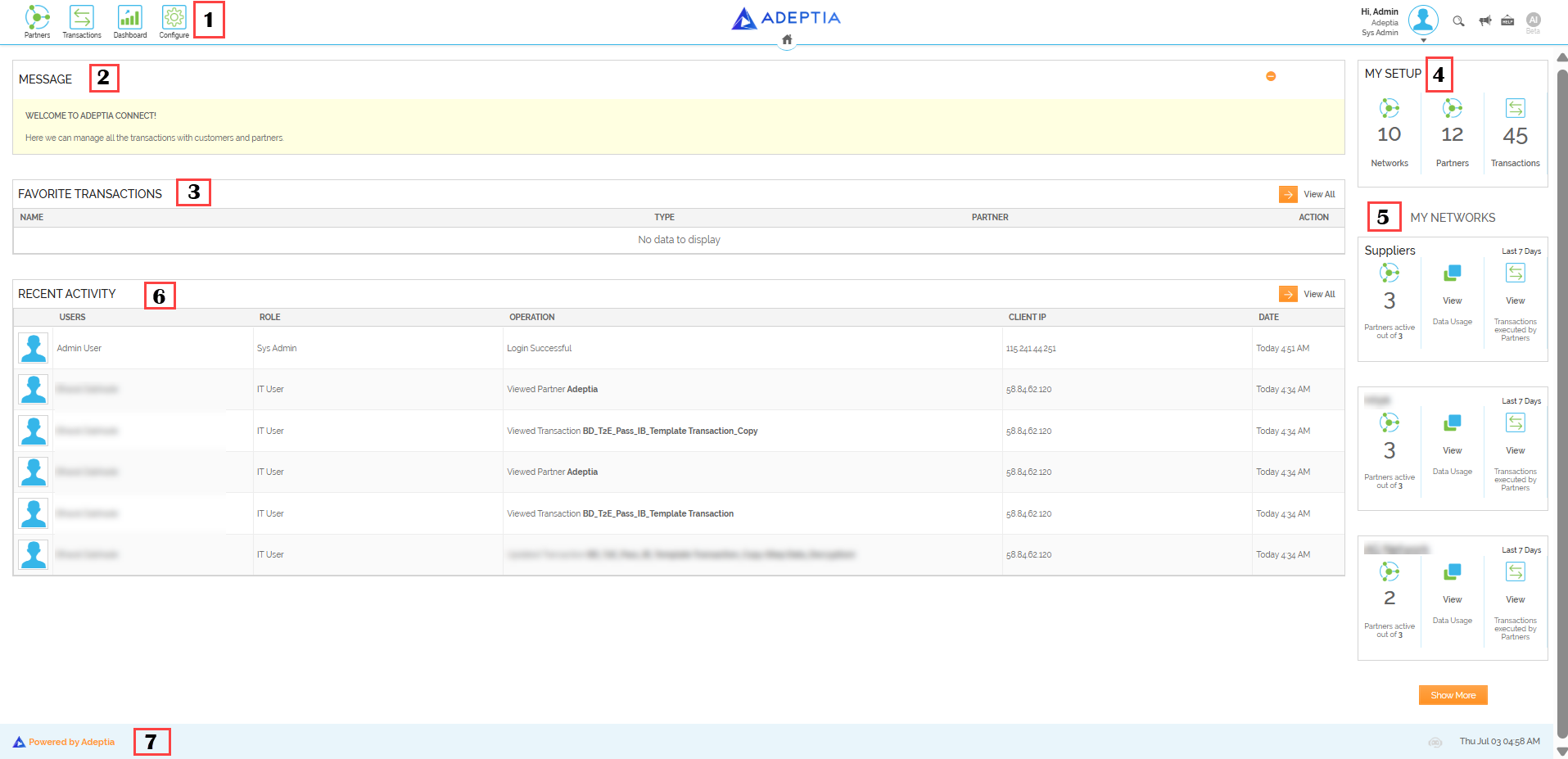Click IP address 115.241.44.251
Screen dimensions: 1568x759
(x=1031, y=349)
